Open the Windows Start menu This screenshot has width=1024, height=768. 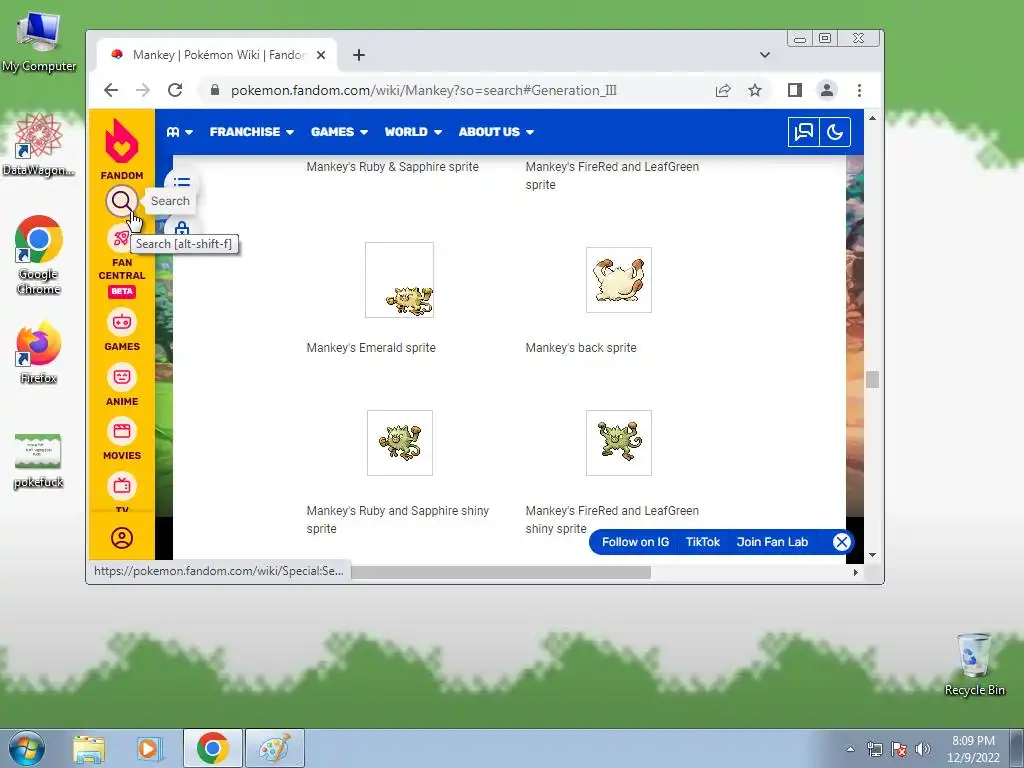(x=27, y=748)
